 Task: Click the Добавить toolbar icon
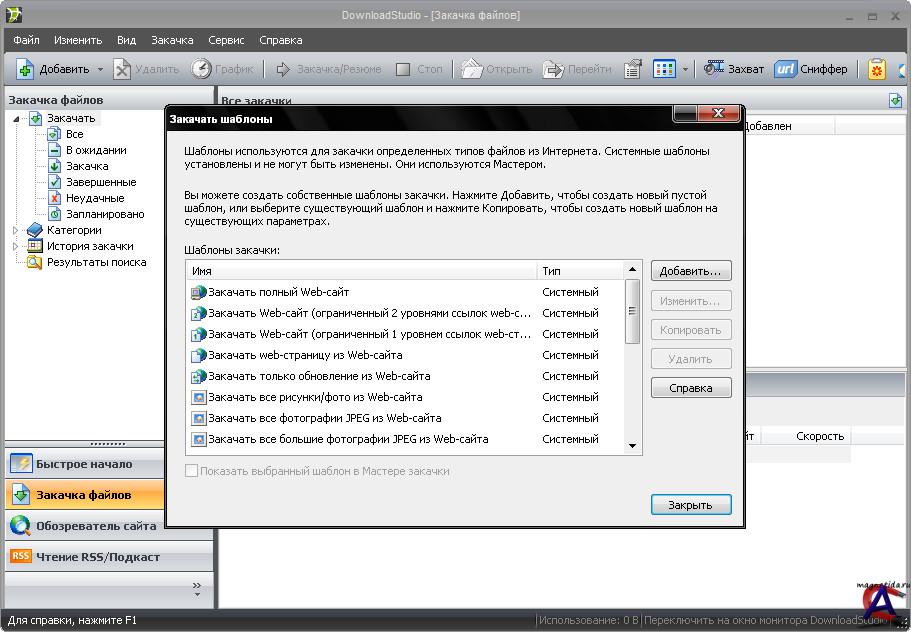[x=24, y=69]
